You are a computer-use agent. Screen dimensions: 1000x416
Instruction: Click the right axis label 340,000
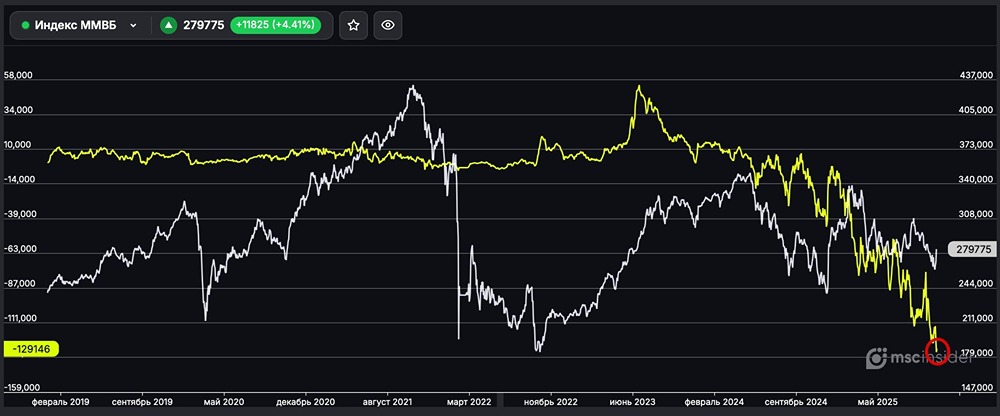[976, 180]
